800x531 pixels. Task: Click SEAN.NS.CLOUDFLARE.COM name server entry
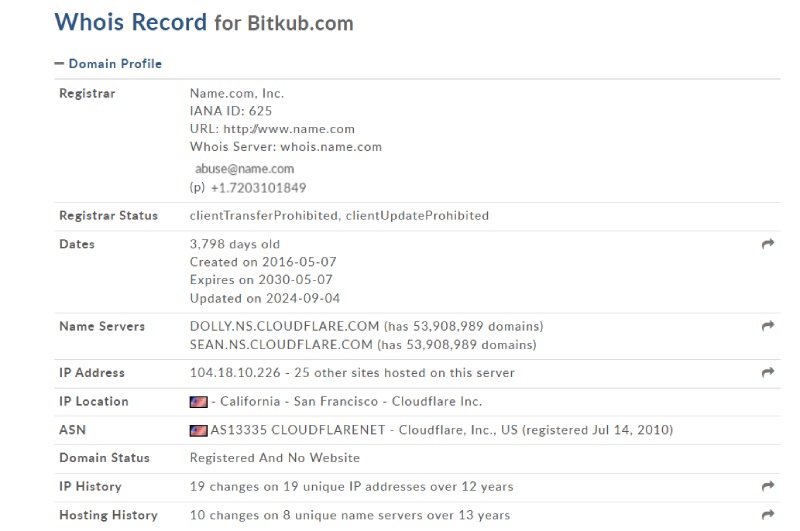[x=363, y=345]
